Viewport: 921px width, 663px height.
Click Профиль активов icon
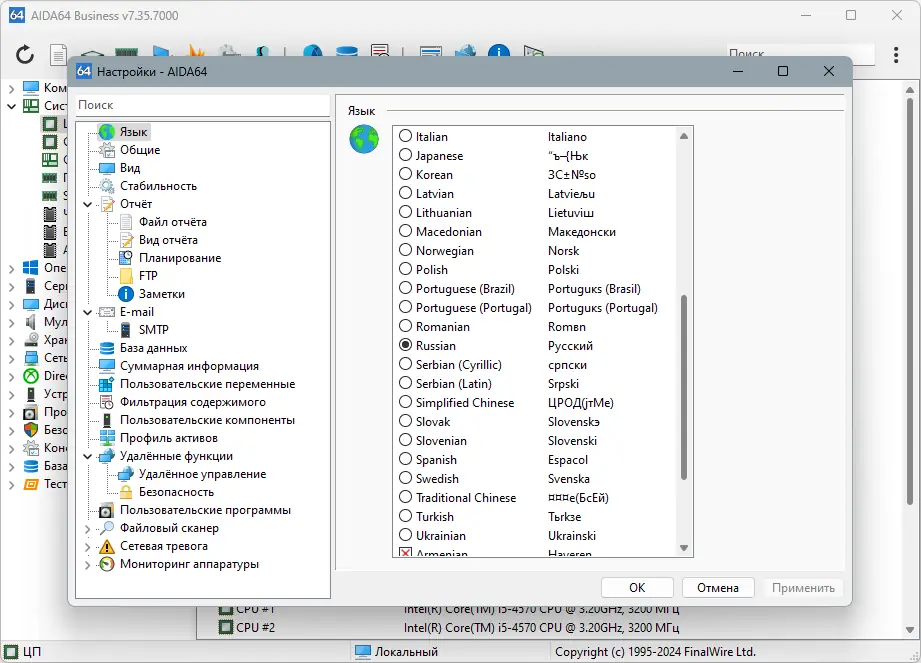107,438
